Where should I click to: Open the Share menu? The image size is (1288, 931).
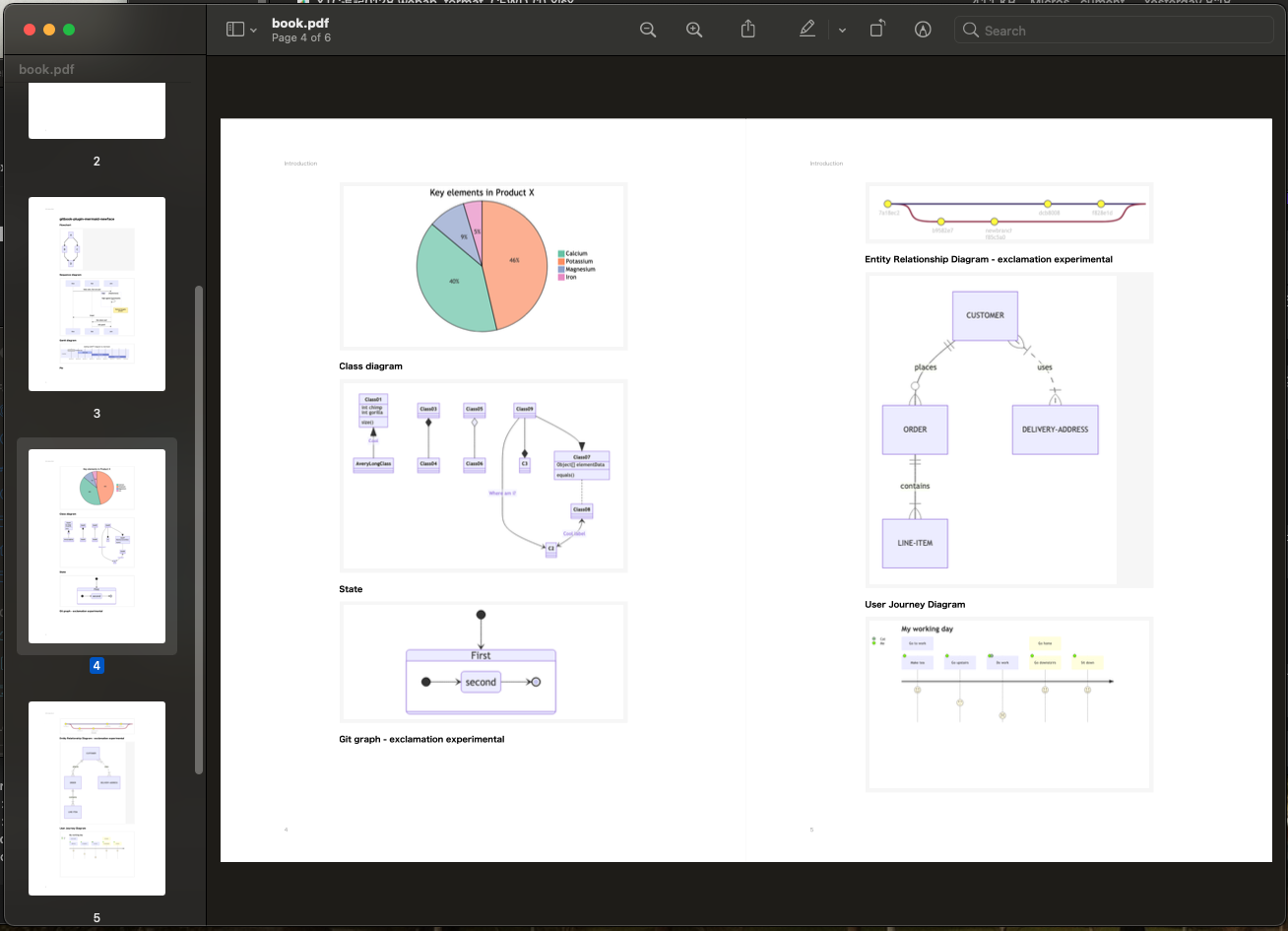coord(747,30)
